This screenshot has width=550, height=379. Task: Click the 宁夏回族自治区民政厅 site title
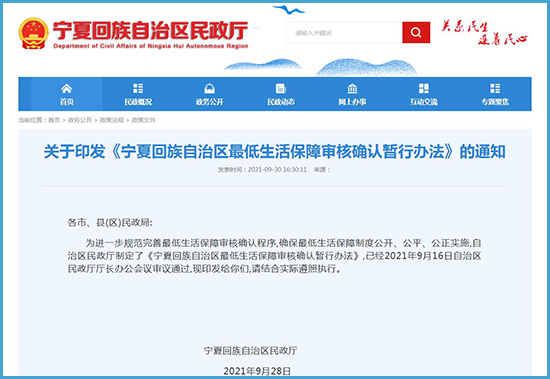pyautogui.click(x=150, y=30)
